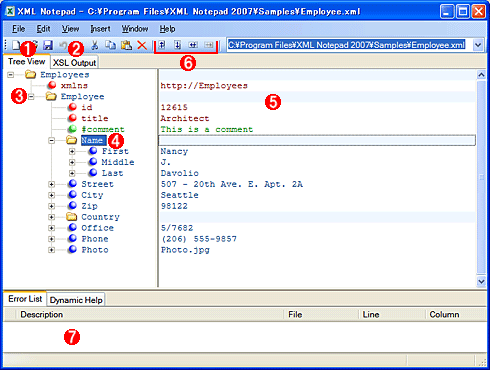Click the Nudge node down icon
Image resolution: width=490 pixels, height=370 pixels.
pos(177,45)
